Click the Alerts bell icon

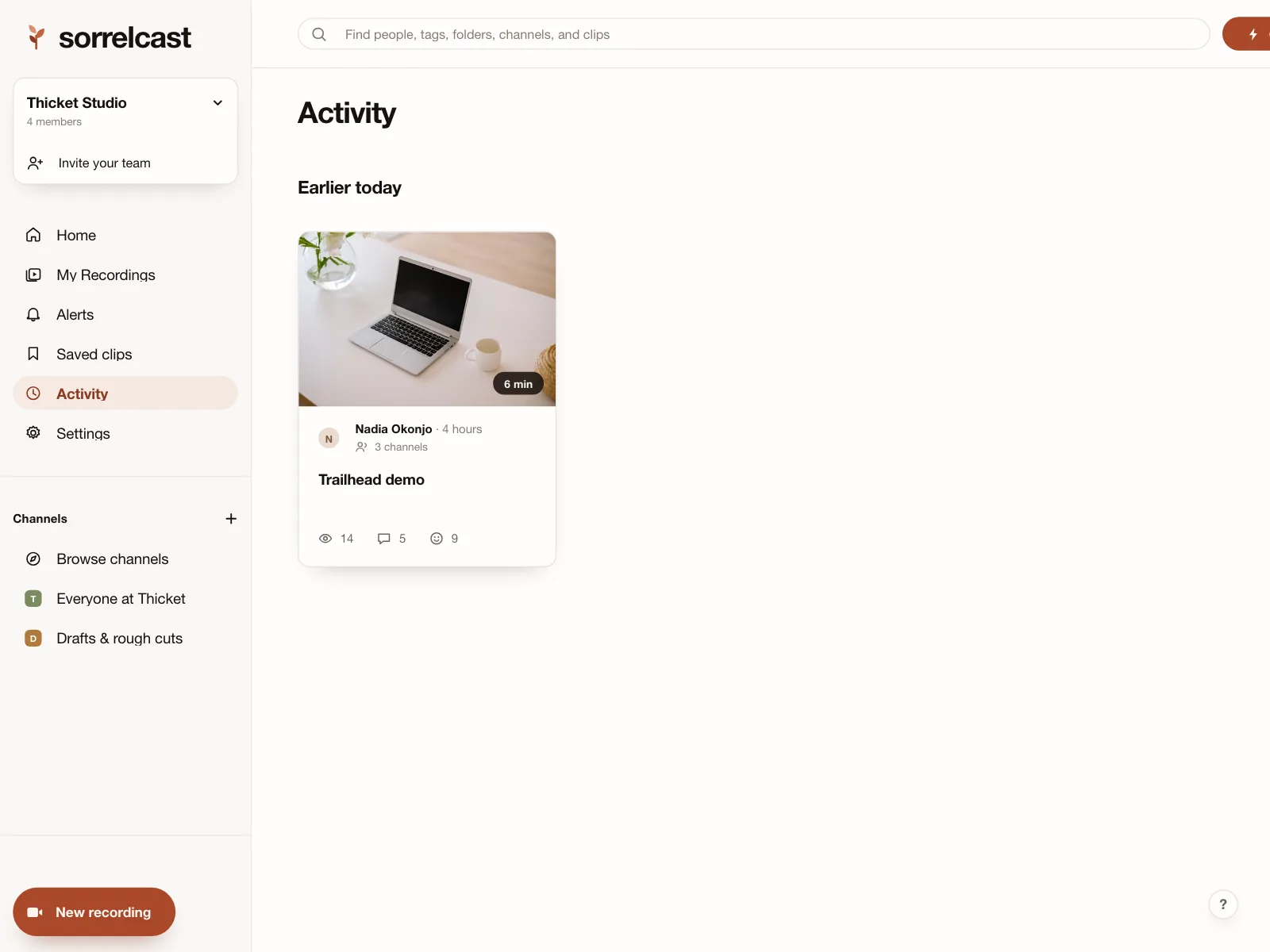[33, 314]
